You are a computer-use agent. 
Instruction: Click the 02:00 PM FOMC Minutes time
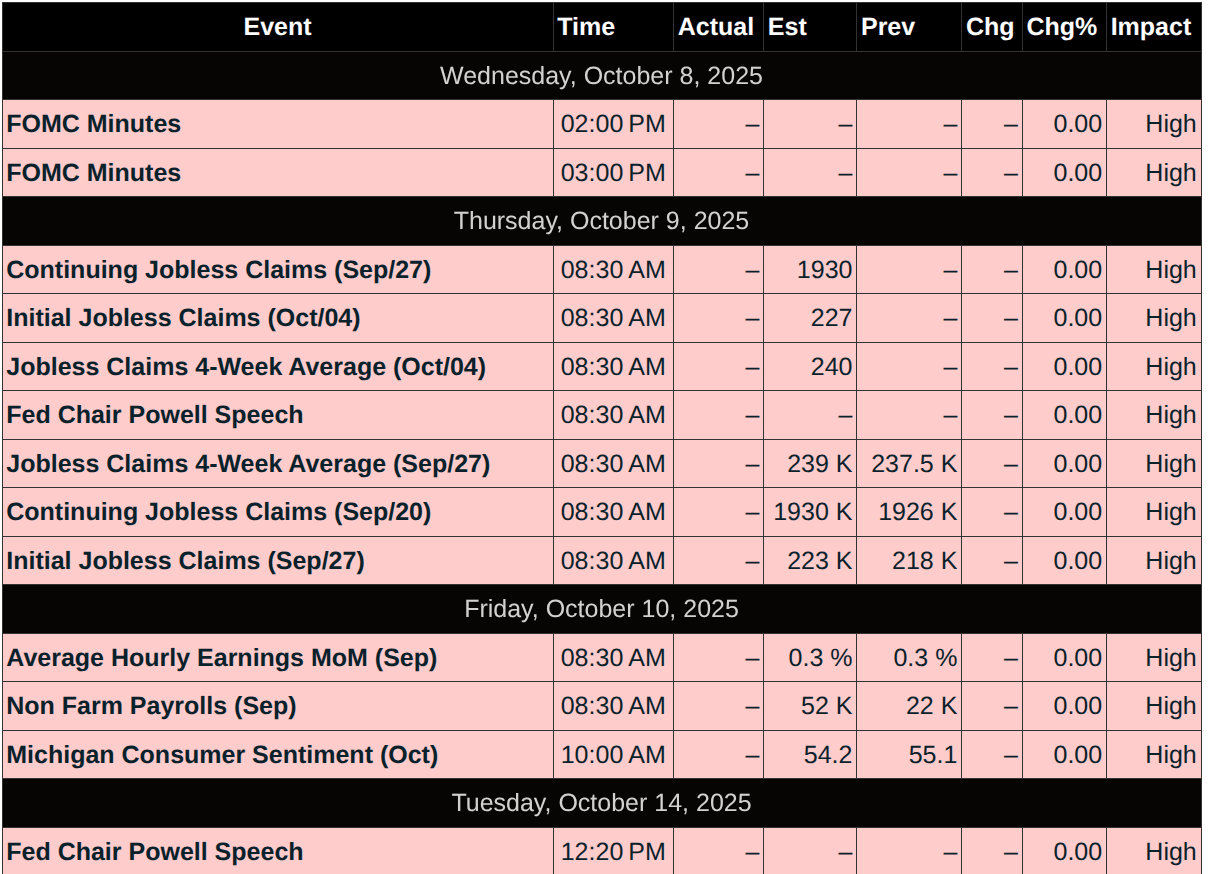coord(613,124)
